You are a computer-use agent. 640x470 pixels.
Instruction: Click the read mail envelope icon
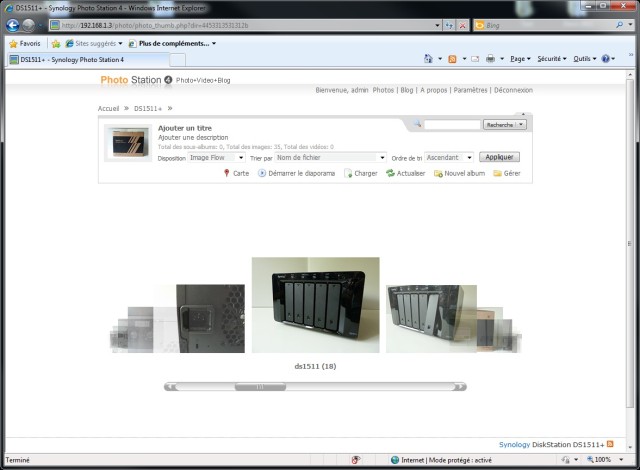pos(475,59)
